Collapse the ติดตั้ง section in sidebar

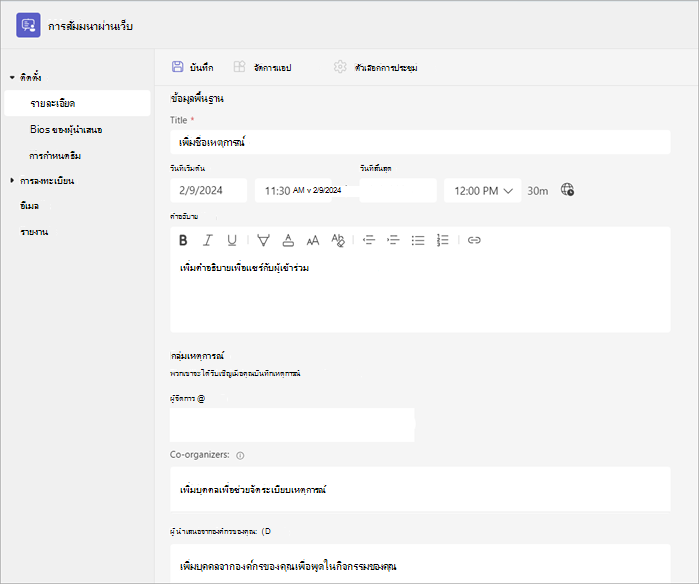click(x=12, y=78)
